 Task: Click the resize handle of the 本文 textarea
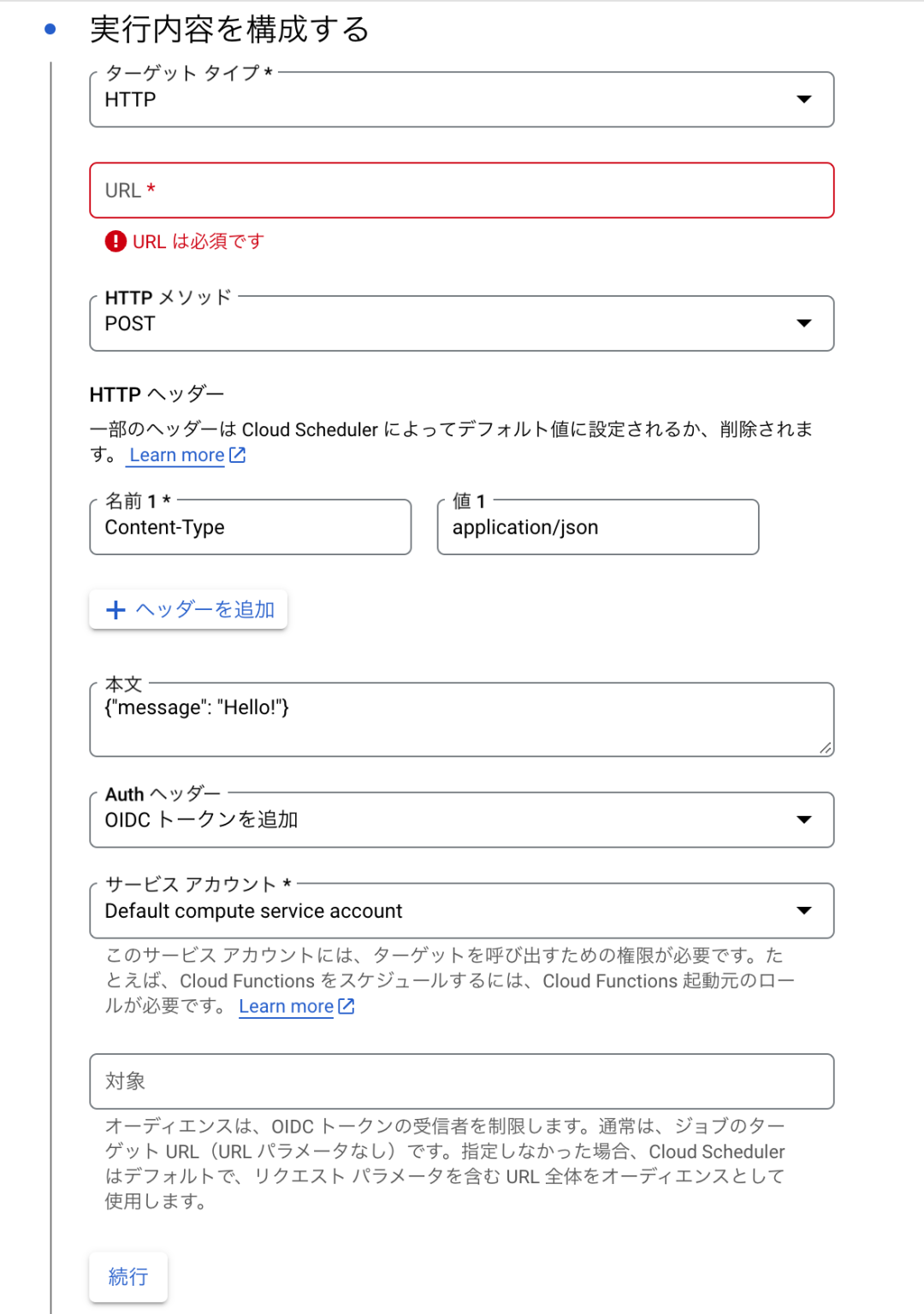(x=826, y=749)
